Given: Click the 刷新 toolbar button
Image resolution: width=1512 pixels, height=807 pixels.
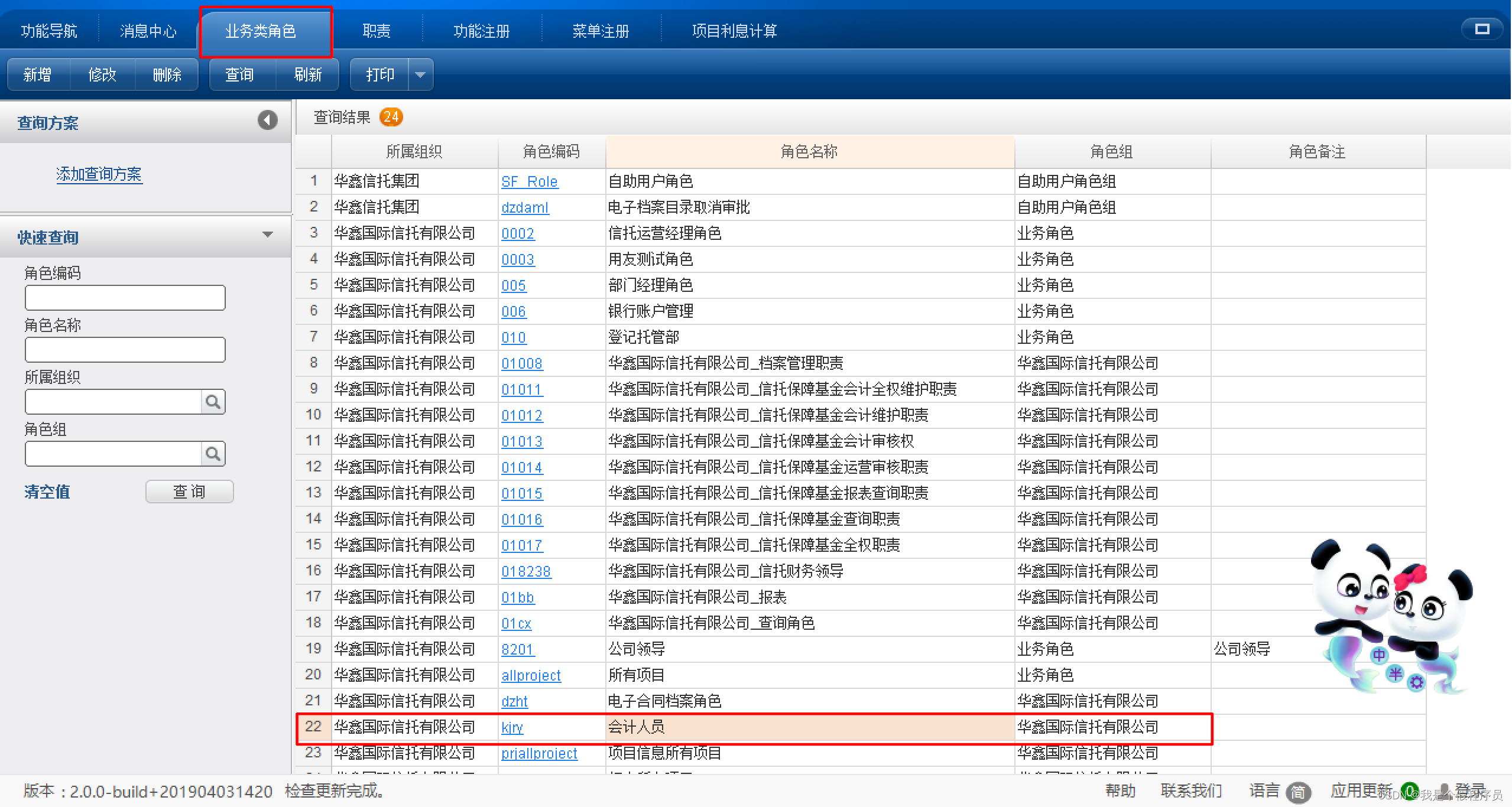Looking at the screenshot, I should coord(307,75).
